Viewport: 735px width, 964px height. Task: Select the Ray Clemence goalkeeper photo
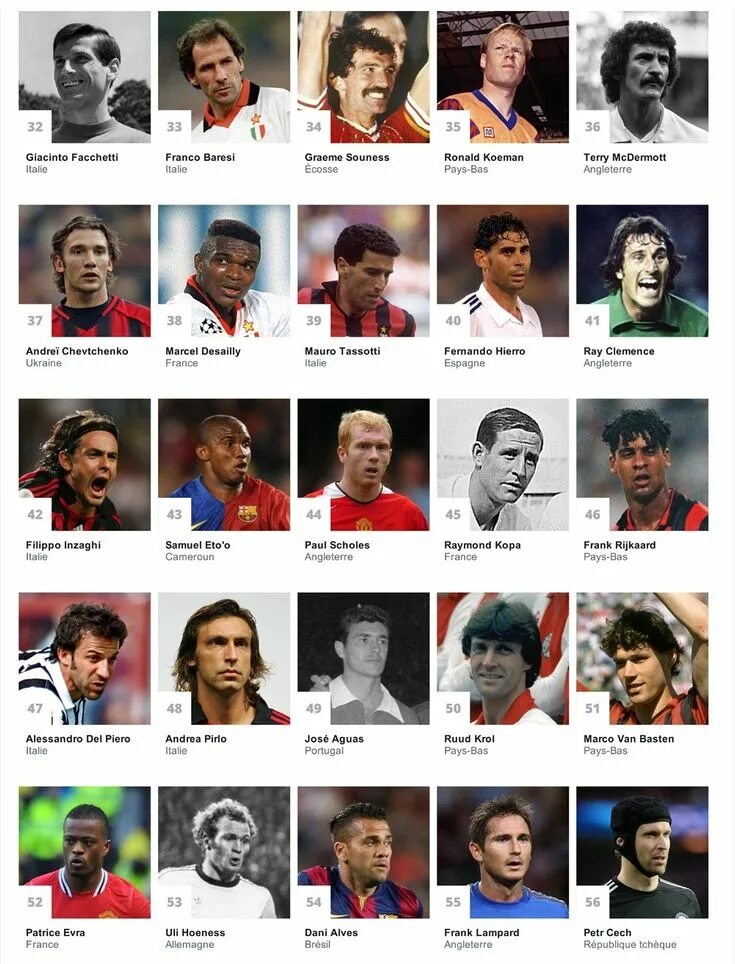(x=642, y=271)
